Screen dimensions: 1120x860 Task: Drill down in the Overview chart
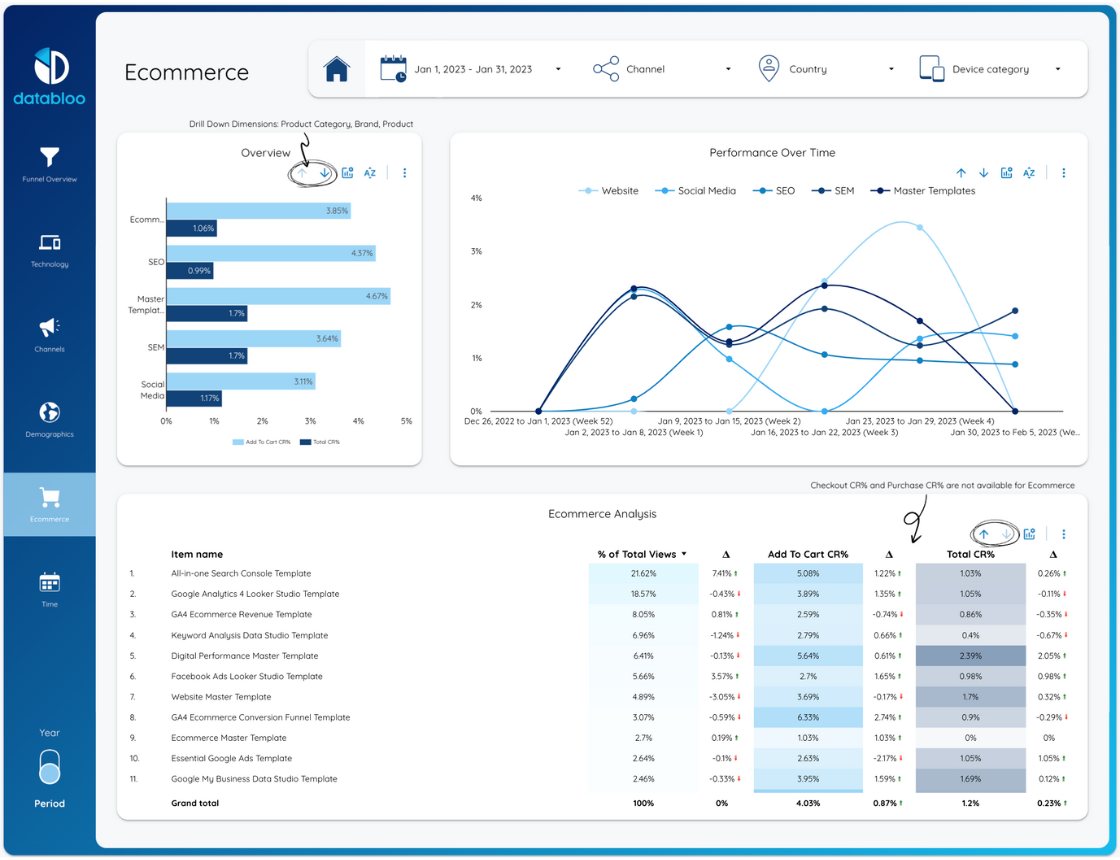(x=324, y=173)
